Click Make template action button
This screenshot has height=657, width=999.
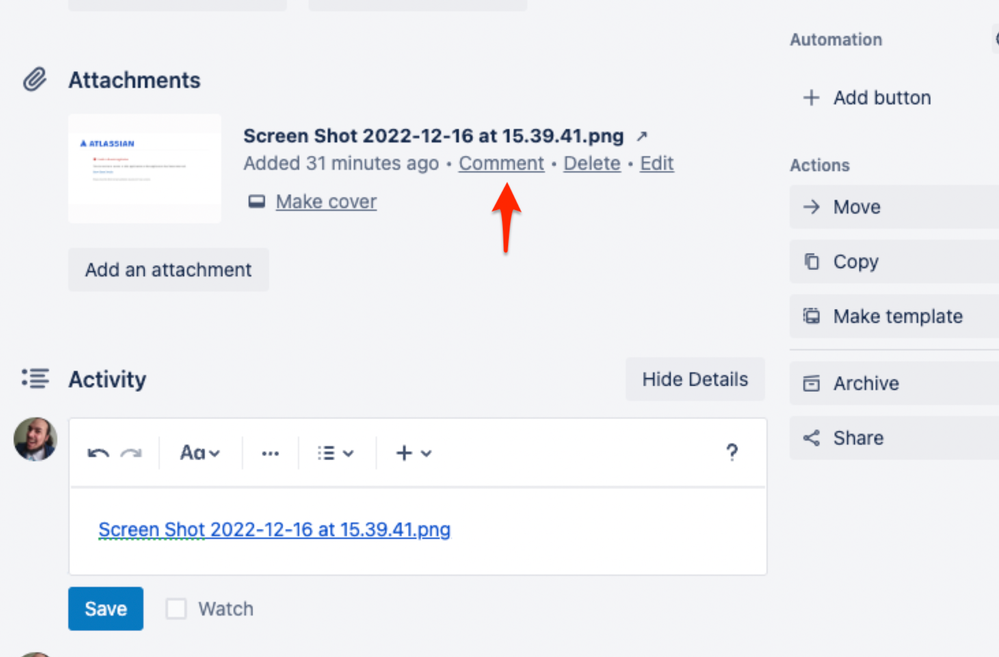point(894,317)
